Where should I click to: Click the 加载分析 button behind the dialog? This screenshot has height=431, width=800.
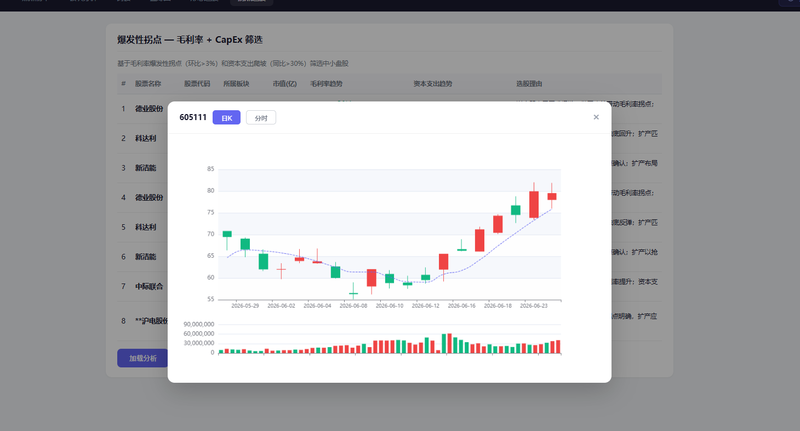click(143, 358)
